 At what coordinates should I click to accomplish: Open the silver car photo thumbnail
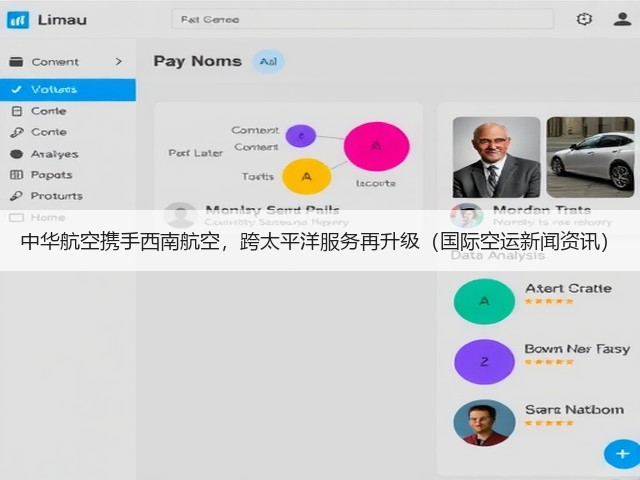pos(590,157)
